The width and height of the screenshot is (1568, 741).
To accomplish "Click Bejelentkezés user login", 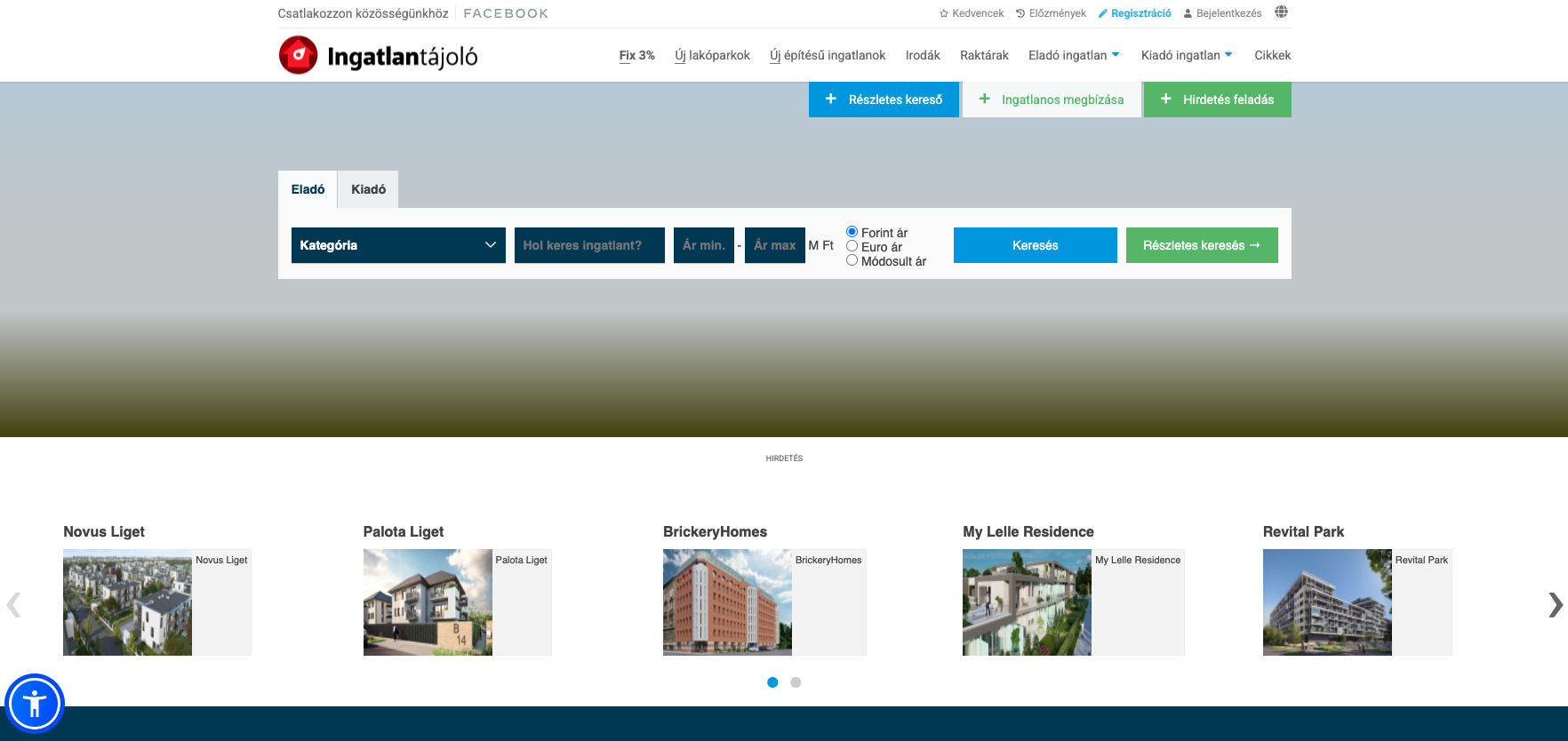I will click(x=1222, y=13).
